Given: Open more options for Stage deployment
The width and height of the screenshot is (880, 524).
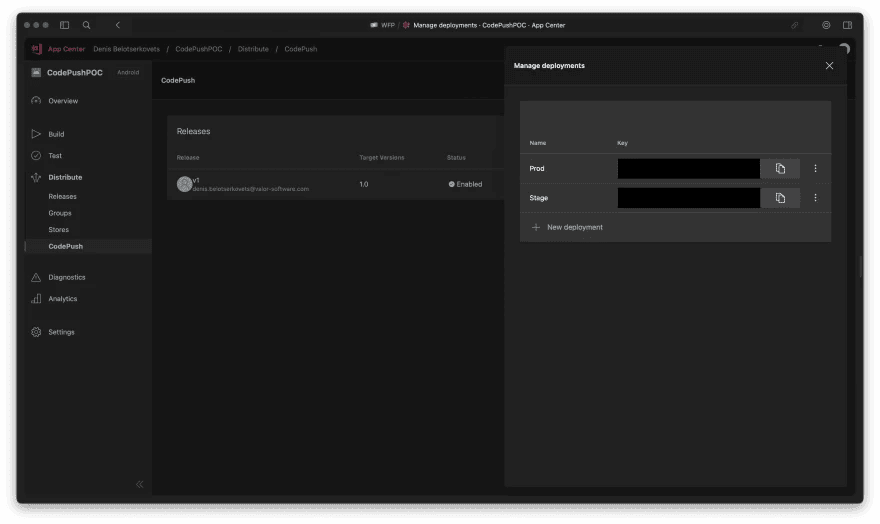Looking at the screenshot, I should [x=815, y=198].
